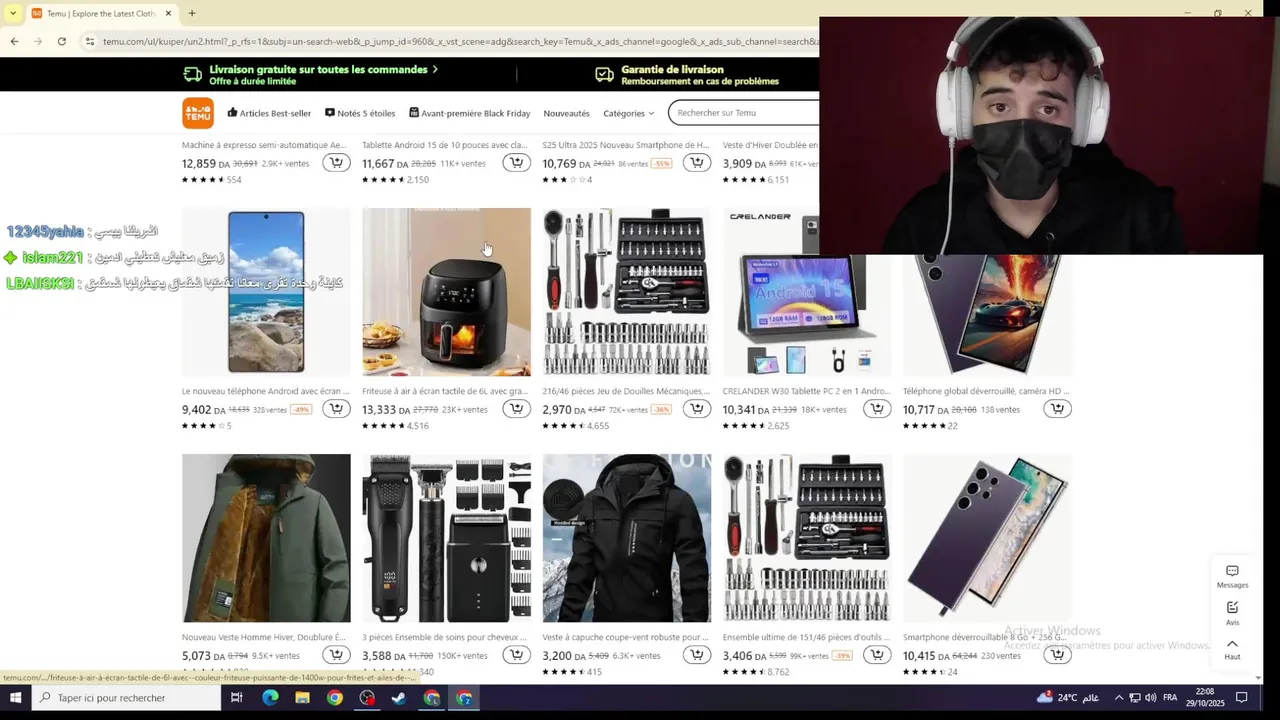Screen dimensions: 1280x720
Task: Open the Friteuse à air product title
Action: coord(445,391)
